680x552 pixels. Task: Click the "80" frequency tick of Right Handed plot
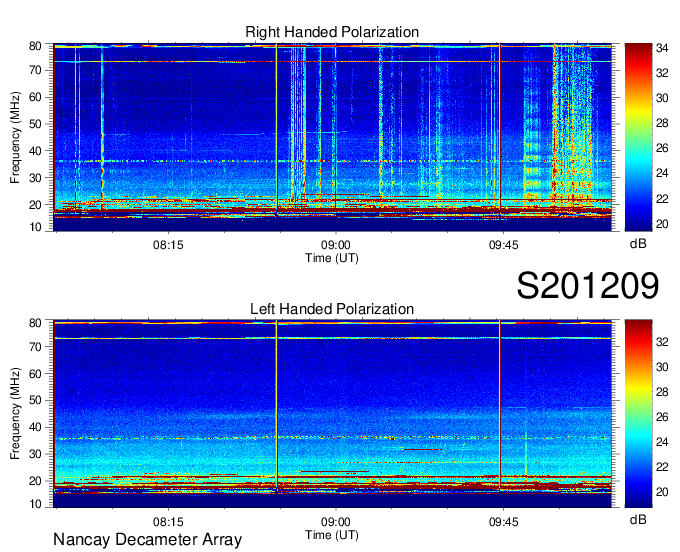tap(35, 46)
